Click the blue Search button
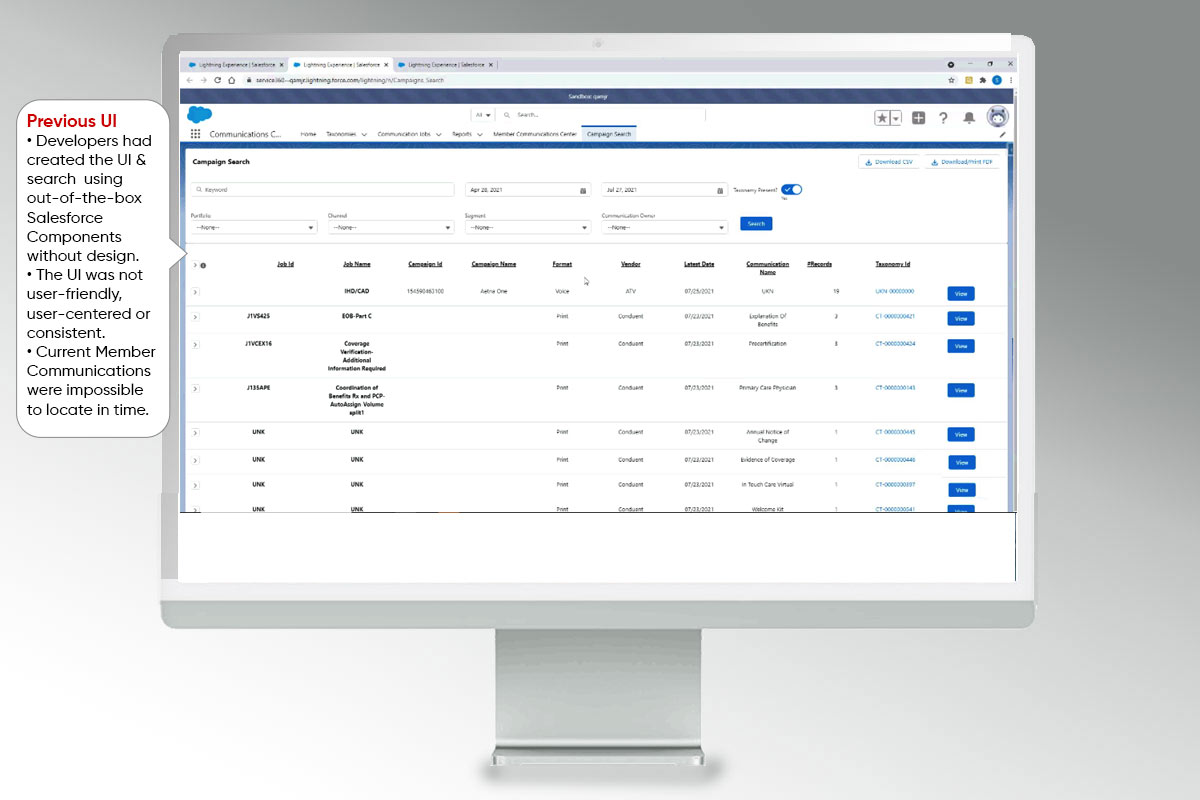Image resolution: width=1200 pixels, height=800 pixels. tap(756, 224)
